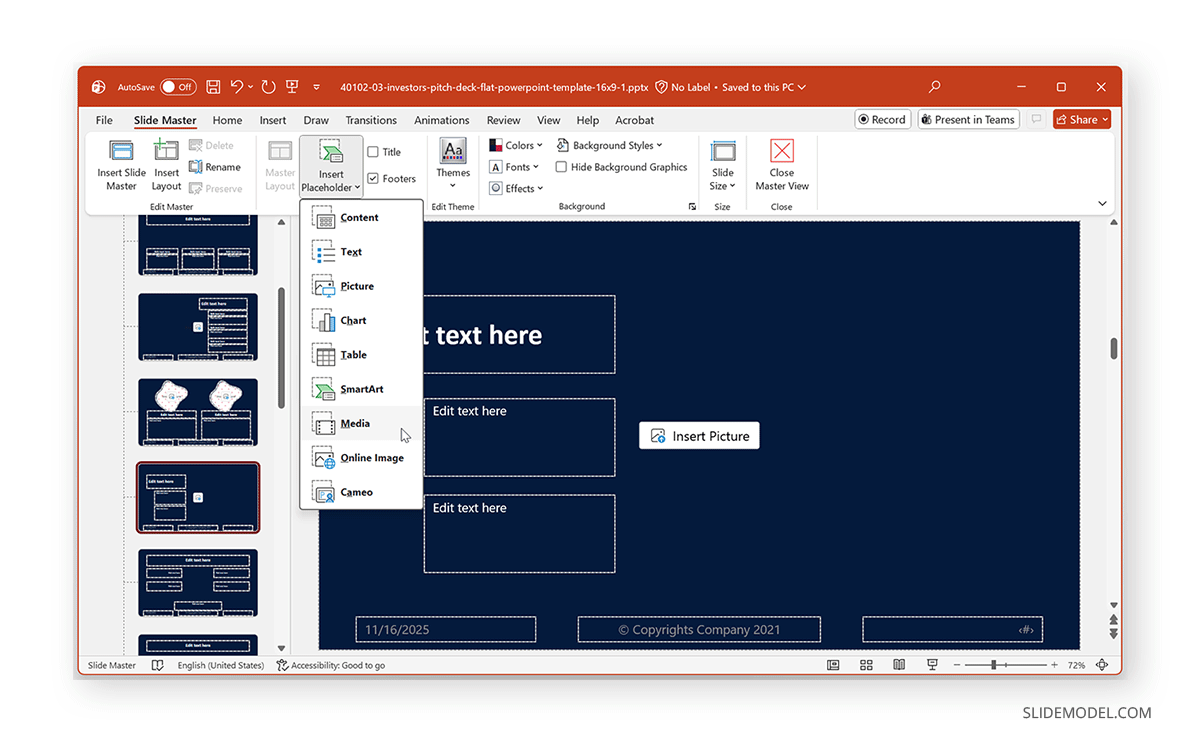Open the Background Styles dropdown
The height and width of the screenshot is (743, 1200).
(610, 144)
